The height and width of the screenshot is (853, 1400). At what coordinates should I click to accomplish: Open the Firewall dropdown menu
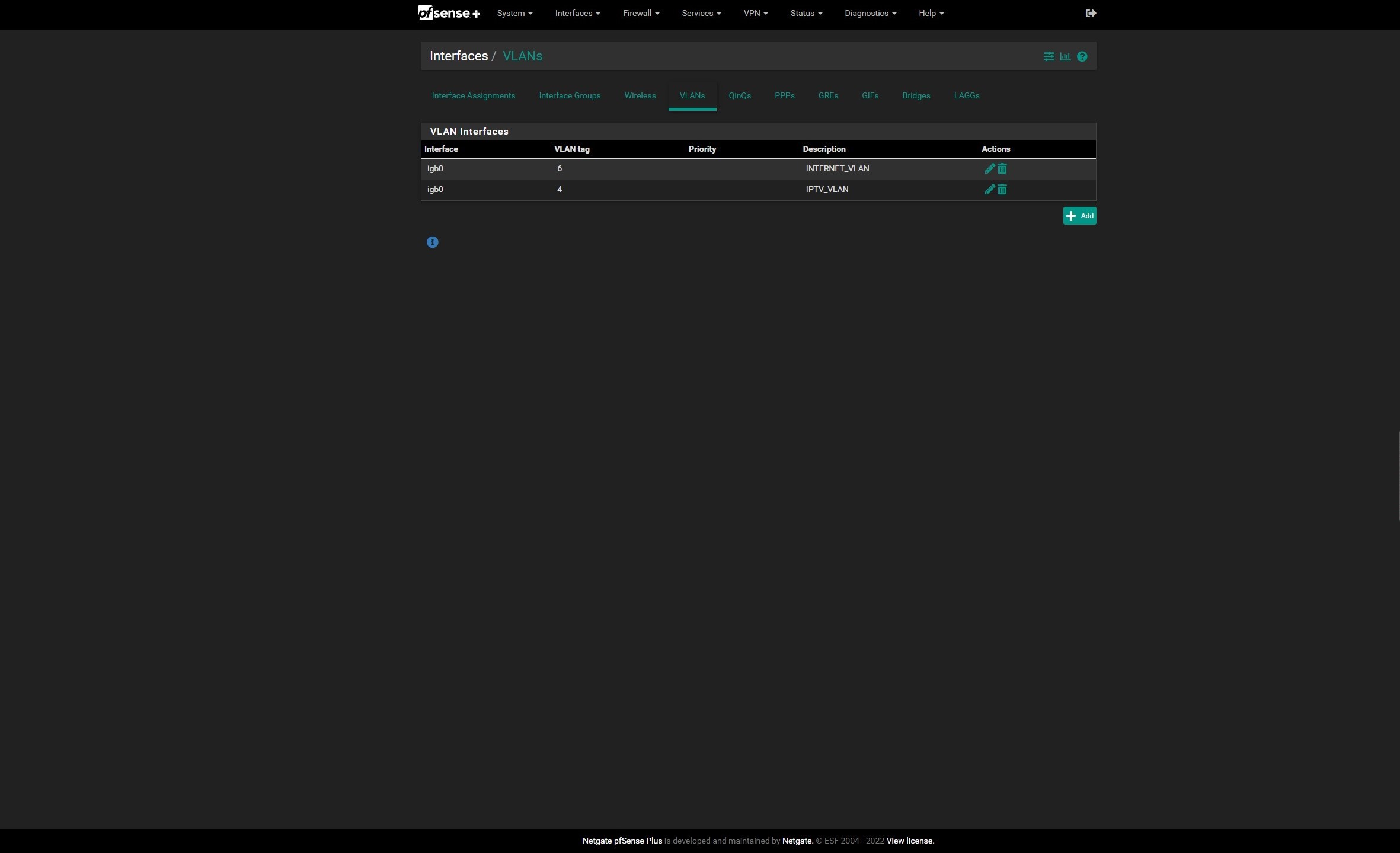click(x=640, y=13)
